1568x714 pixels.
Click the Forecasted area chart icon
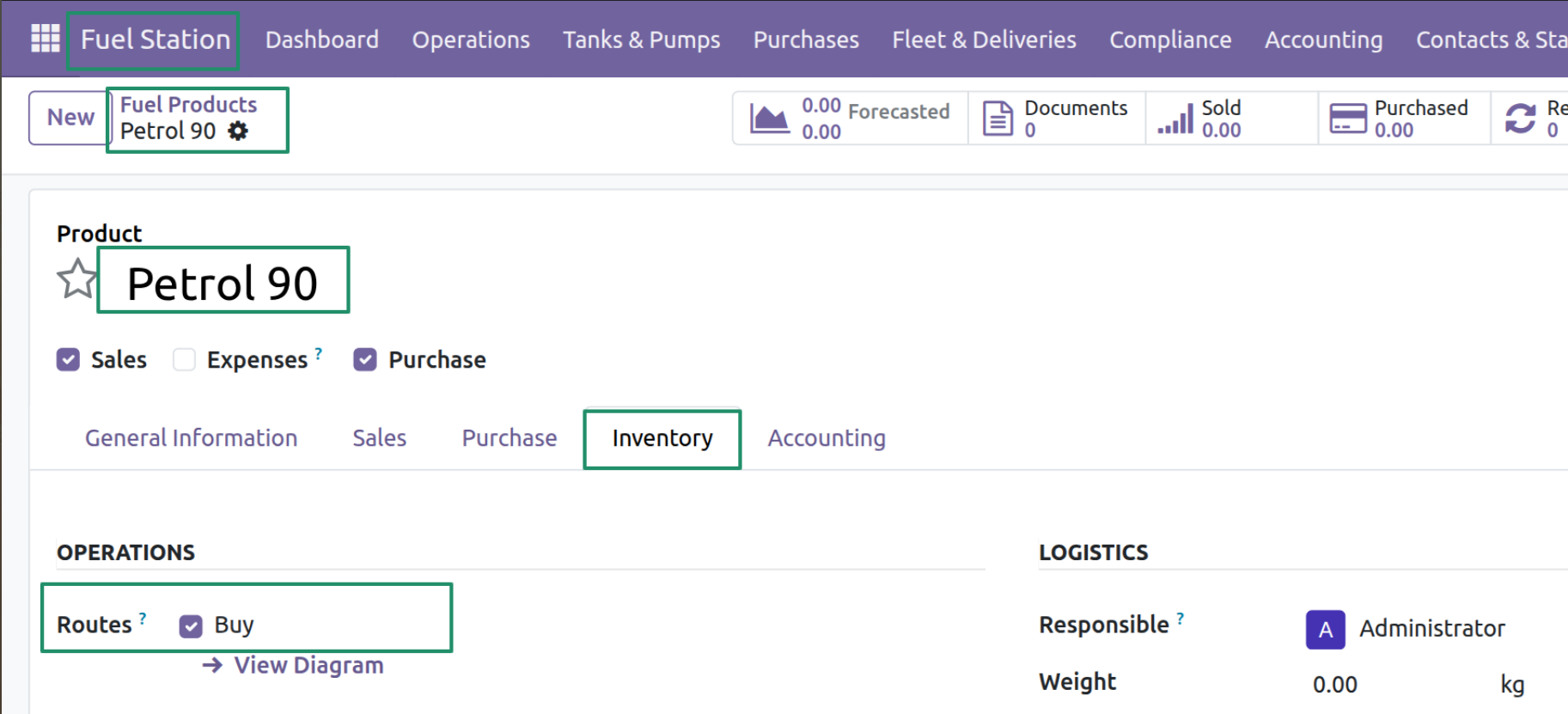click(769, 118)
